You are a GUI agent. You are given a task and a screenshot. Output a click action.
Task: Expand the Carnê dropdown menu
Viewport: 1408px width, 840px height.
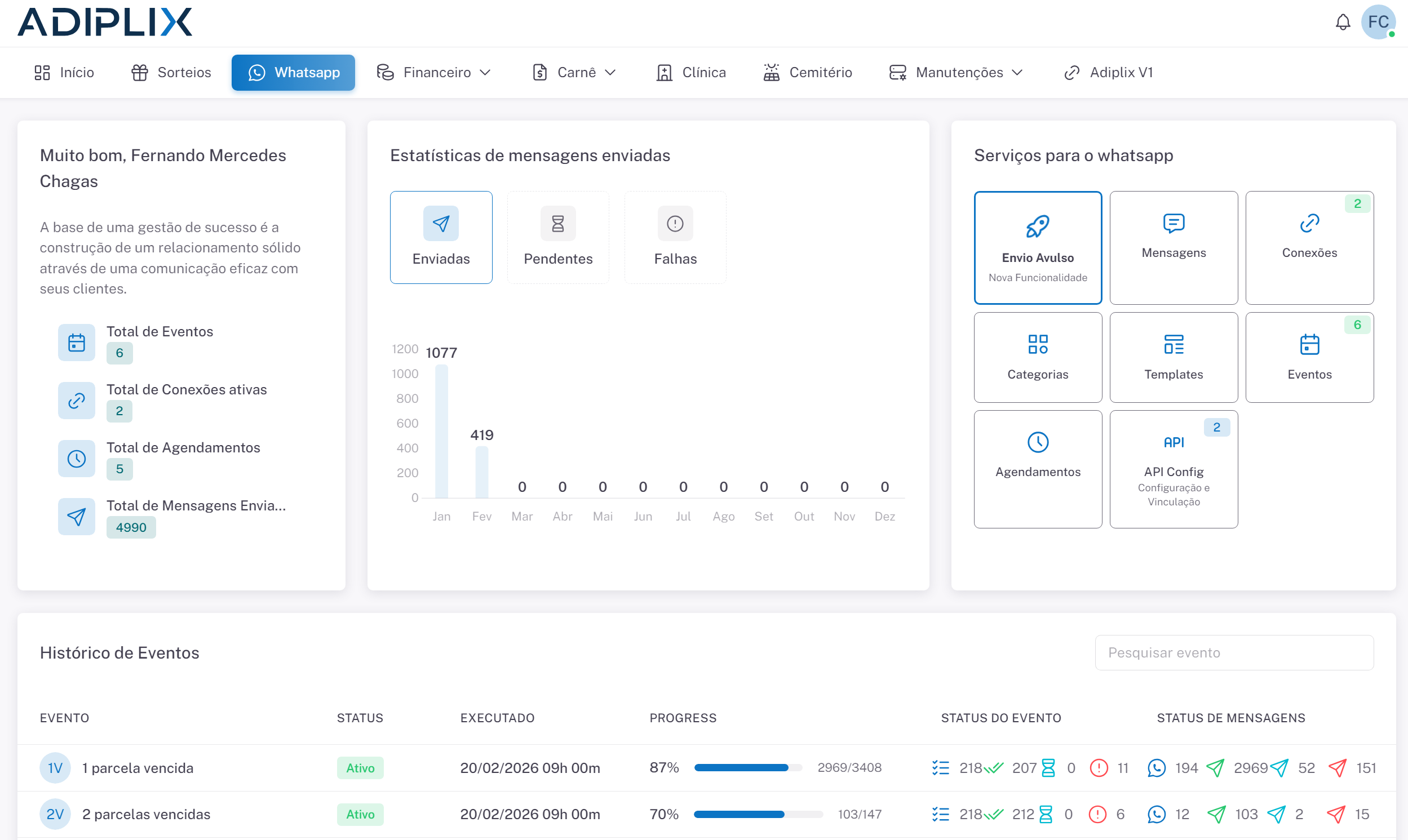[573, 73]
